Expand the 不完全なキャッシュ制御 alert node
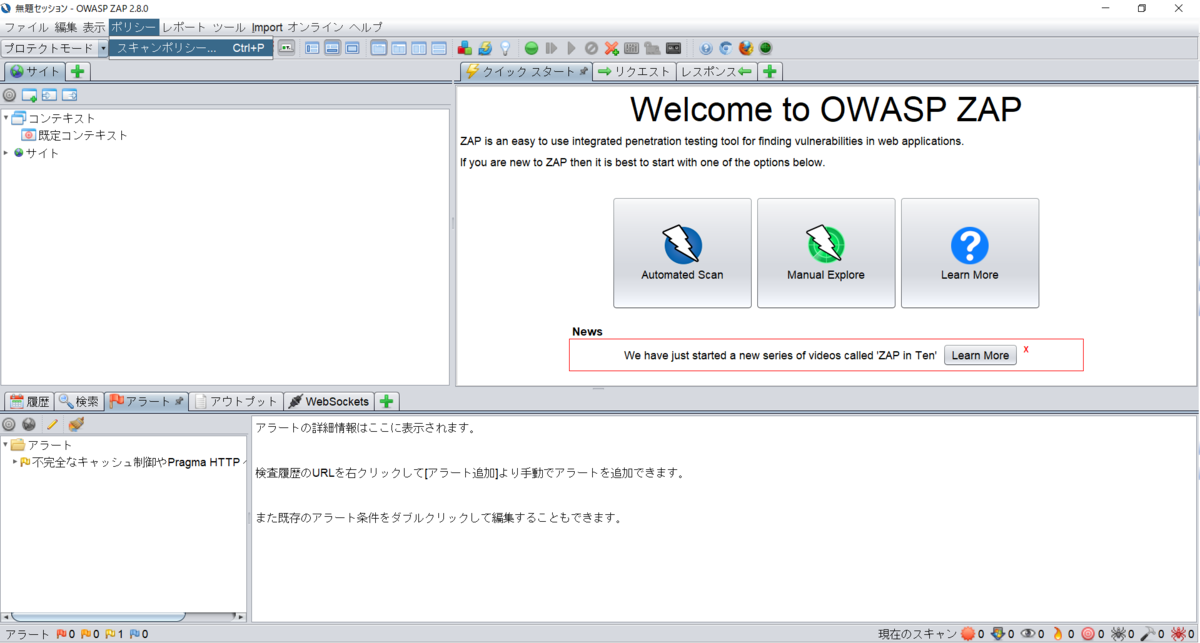Viewport: 1200px width, 643px height. point(15,462)
